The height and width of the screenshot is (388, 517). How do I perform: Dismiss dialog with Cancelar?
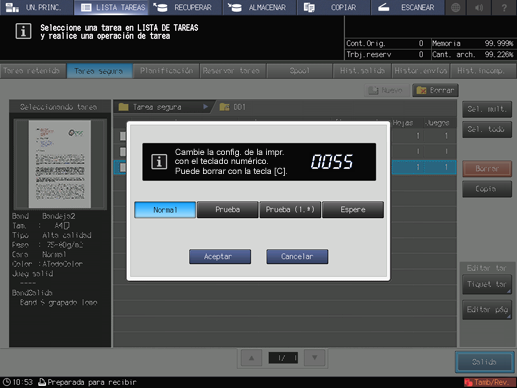tap(297, 256)
